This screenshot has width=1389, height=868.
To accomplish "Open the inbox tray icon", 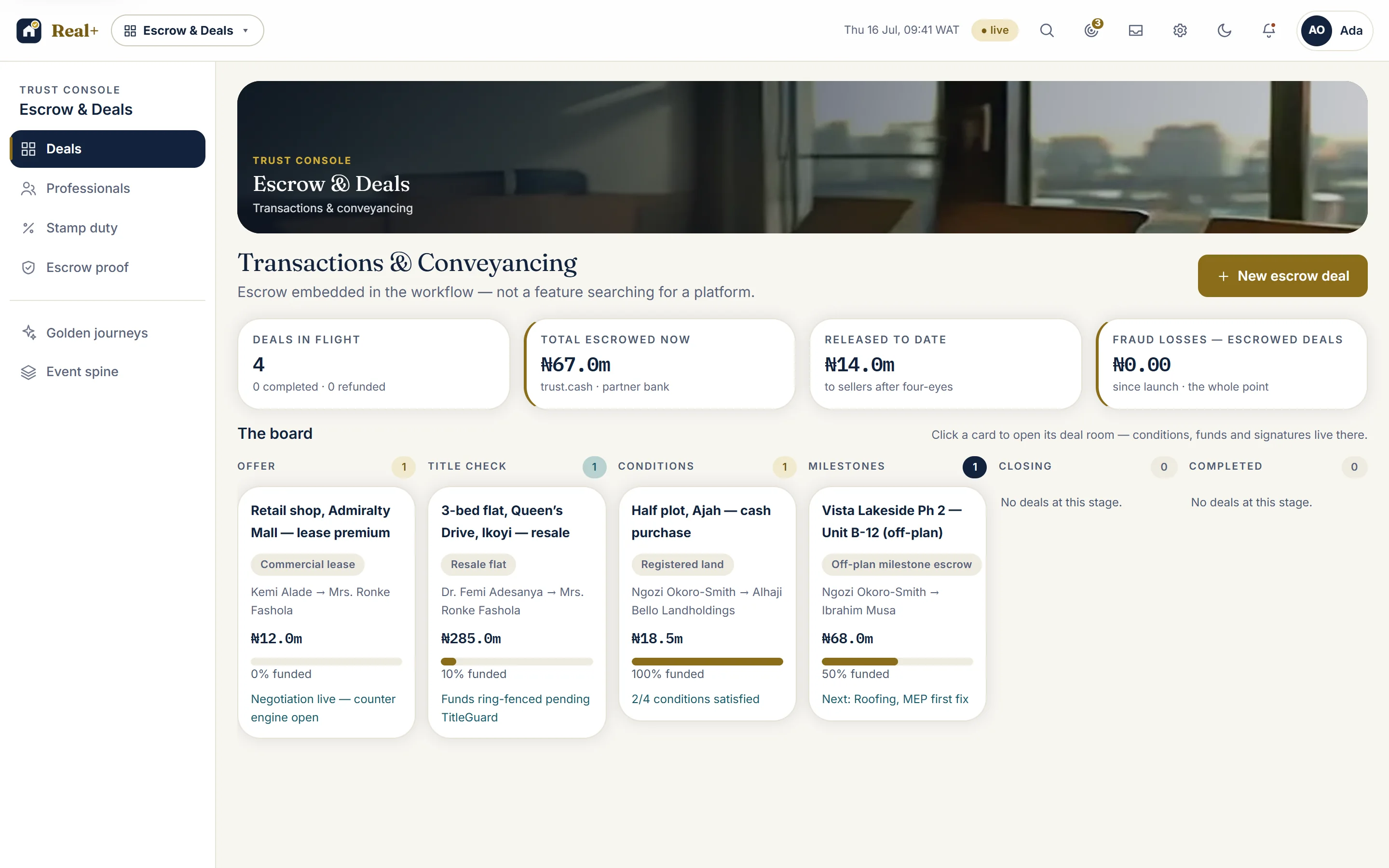I will pos(1136,30).
